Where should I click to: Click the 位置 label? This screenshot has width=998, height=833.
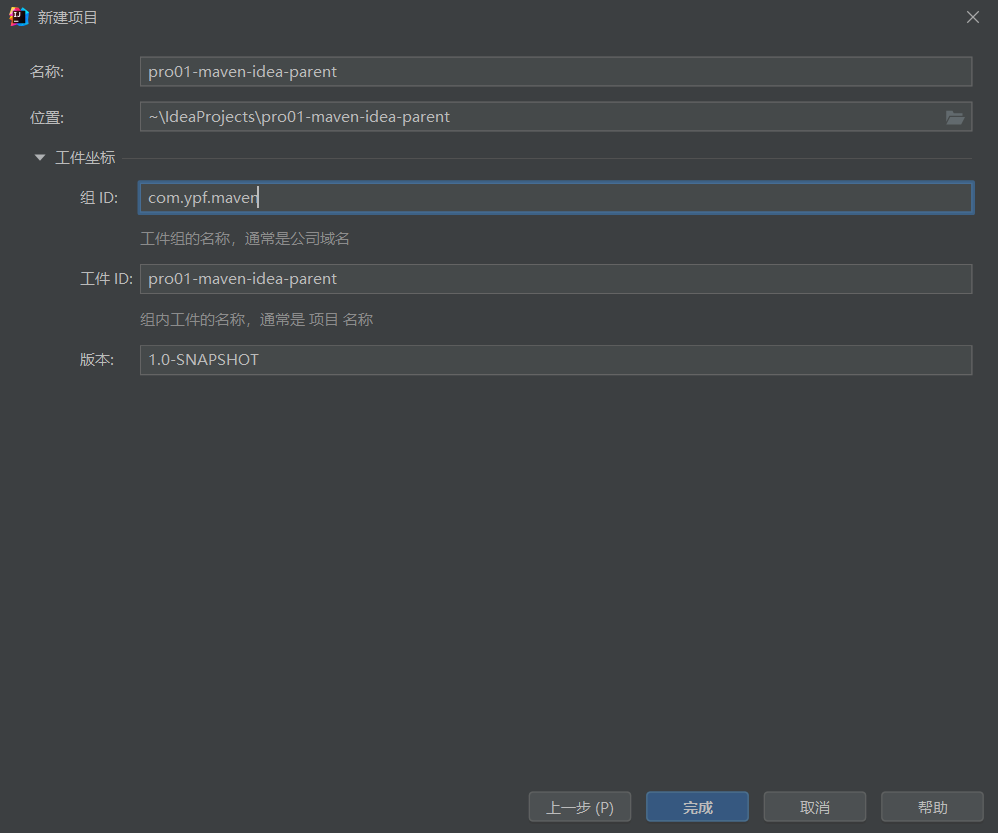click(x=47, y=118)
